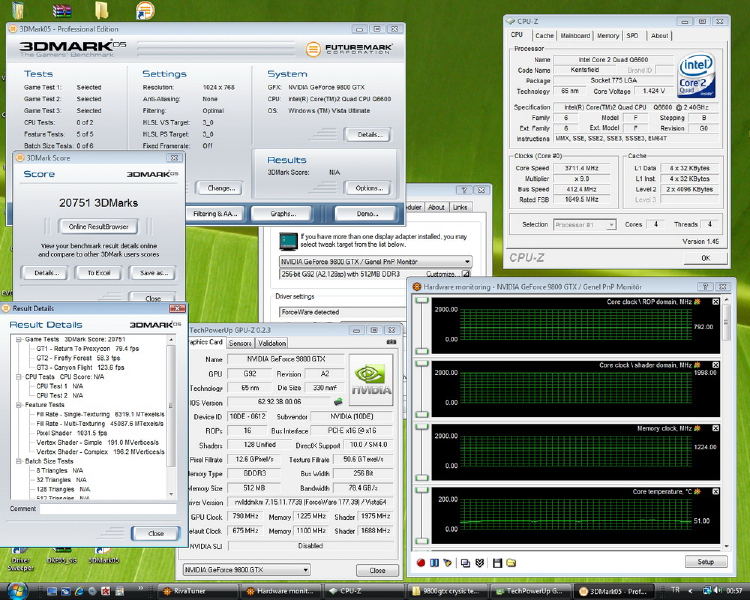Select 'Pixel Shader' row in Feature Tests
750x600 pixels.
(72, 433)
